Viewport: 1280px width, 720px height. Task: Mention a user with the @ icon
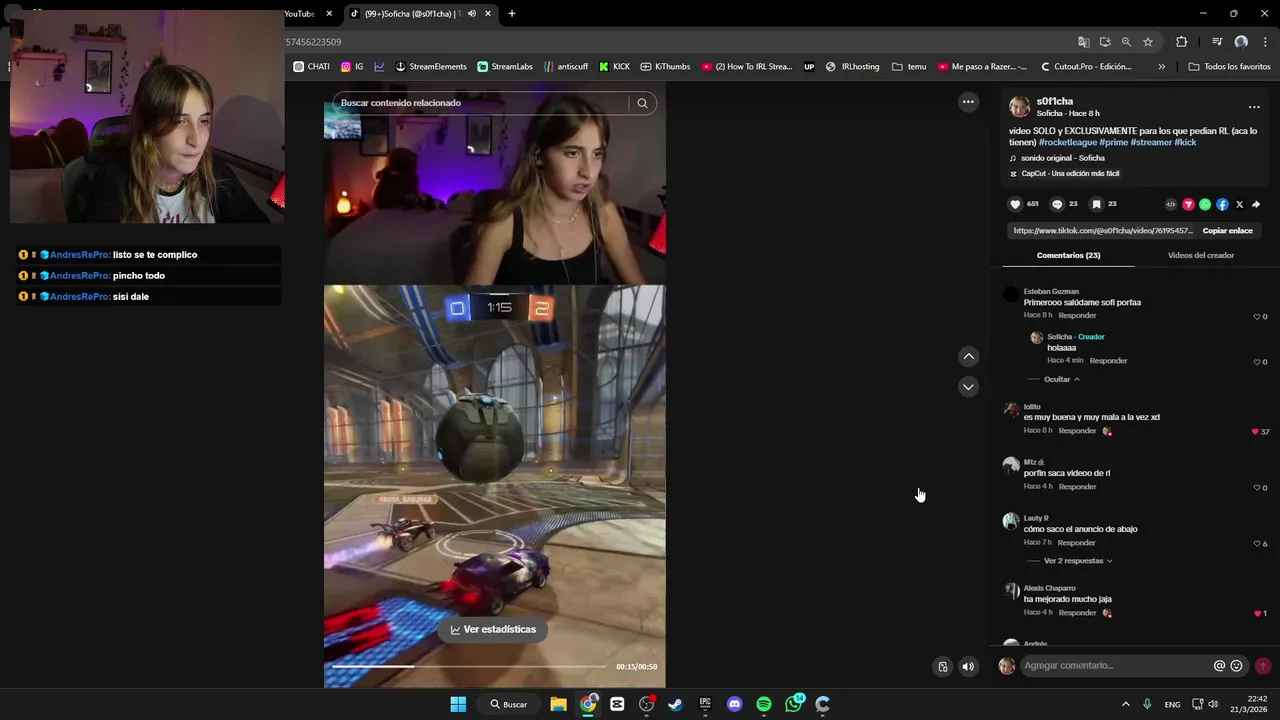click(1219, 666)
